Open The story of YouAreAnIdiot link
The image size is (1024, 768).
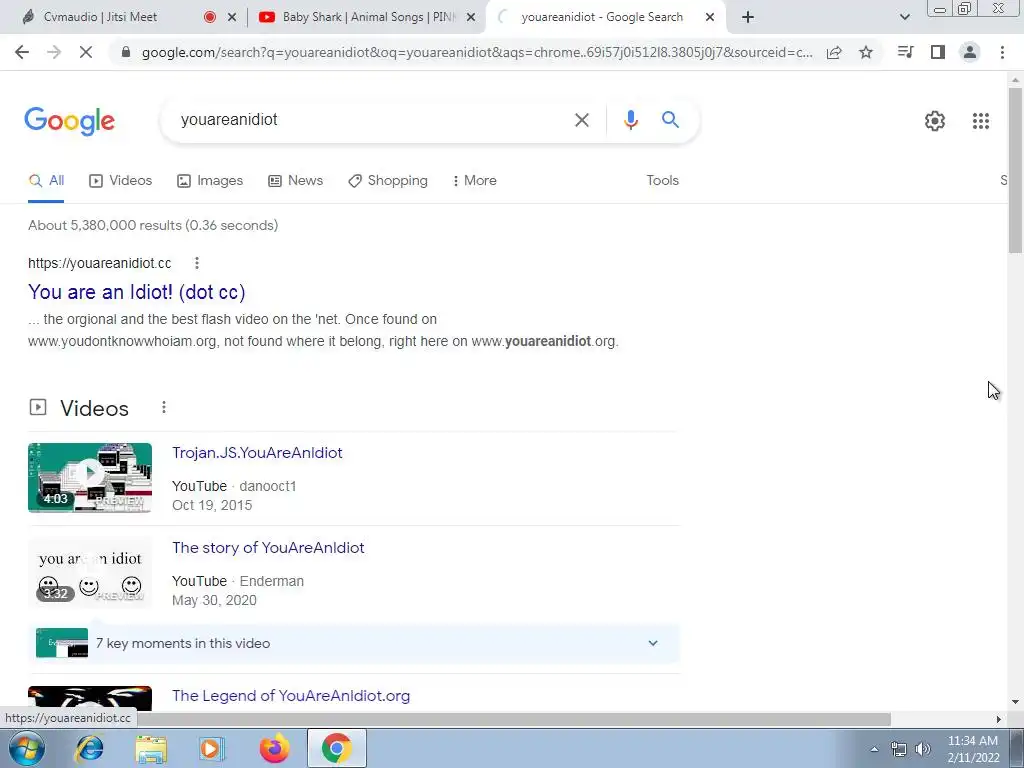268,548
